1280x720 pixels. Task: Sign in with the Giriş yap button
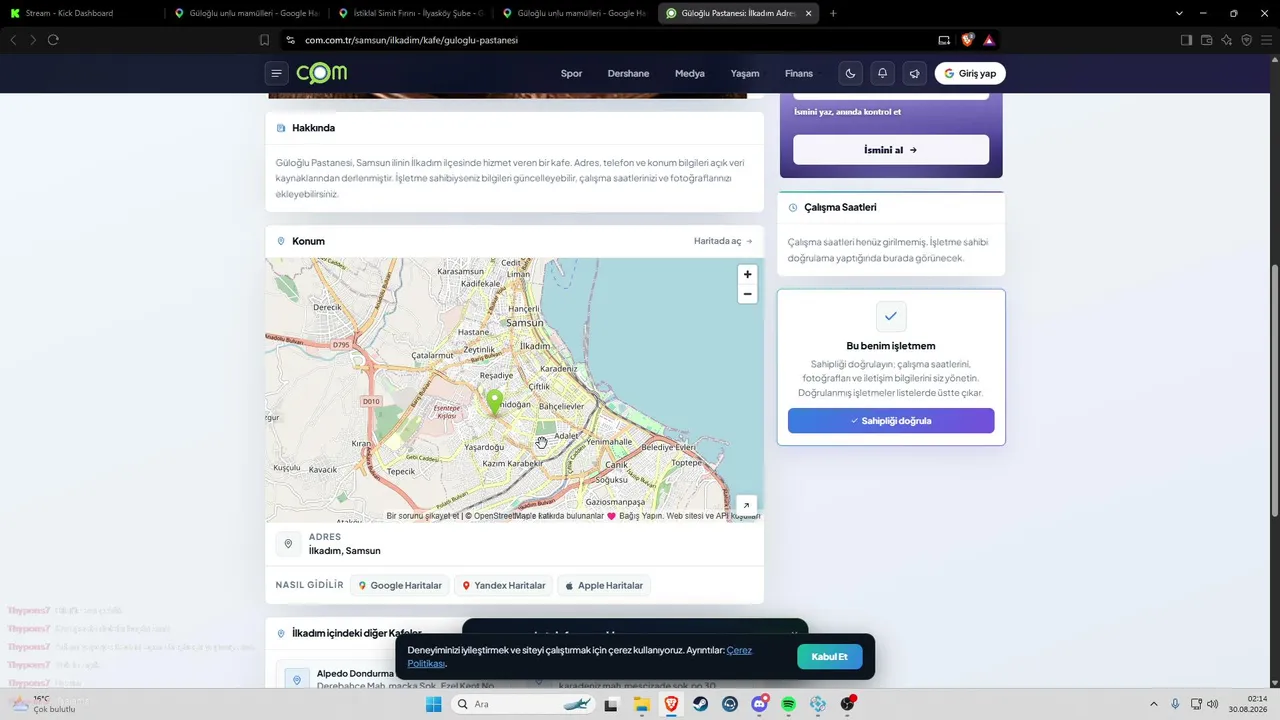point(970,73)
